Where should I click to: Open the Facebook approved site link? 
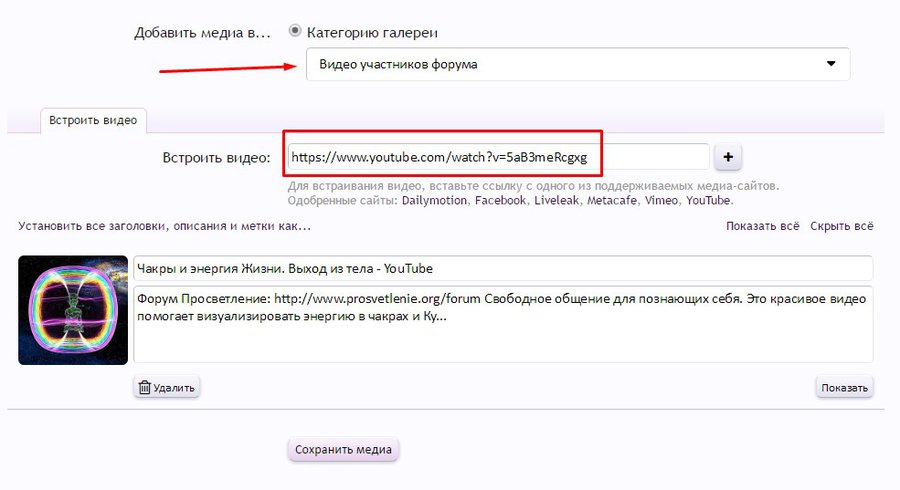(501, 201)
